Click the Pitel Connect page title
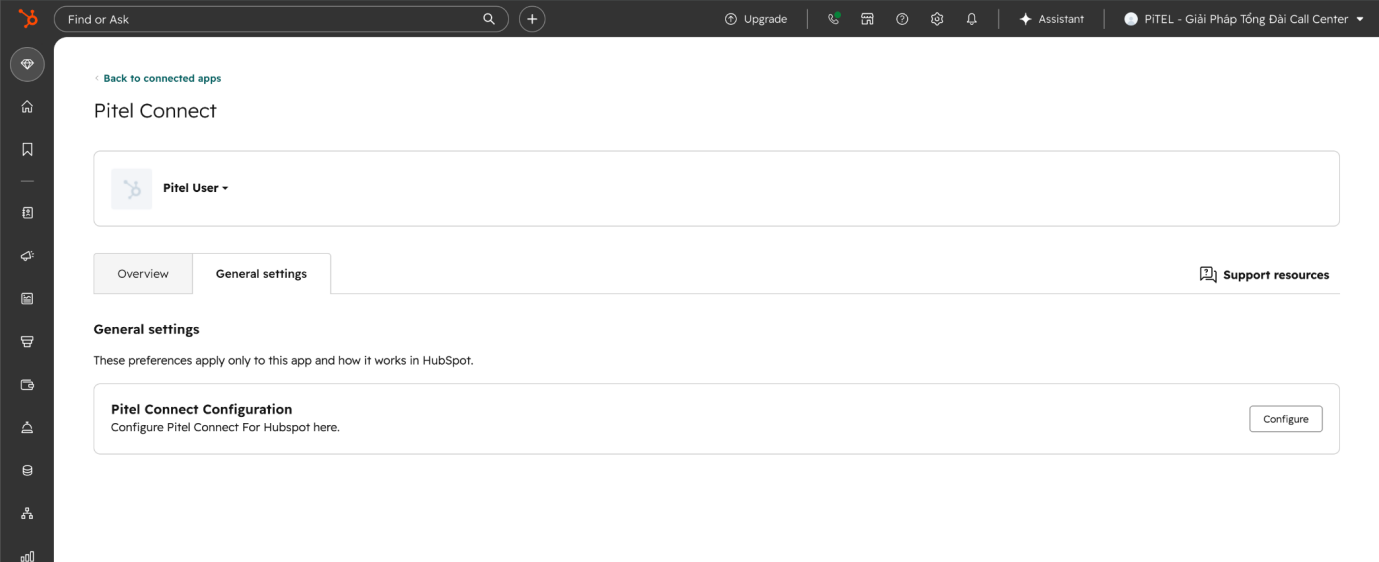The width and height of the screenshot is (1379, 562). coord(155,111)
